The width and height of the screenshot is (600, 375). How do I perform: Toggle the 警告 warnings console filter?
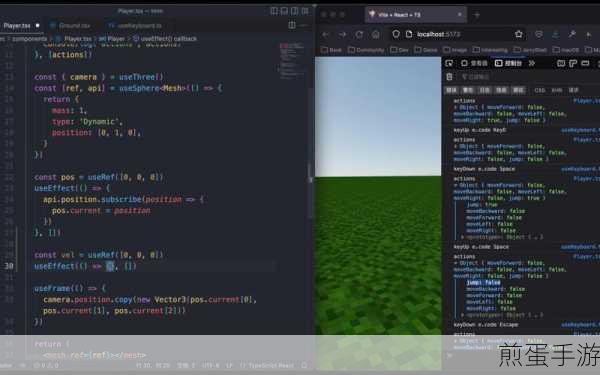[x=468, y=90]
